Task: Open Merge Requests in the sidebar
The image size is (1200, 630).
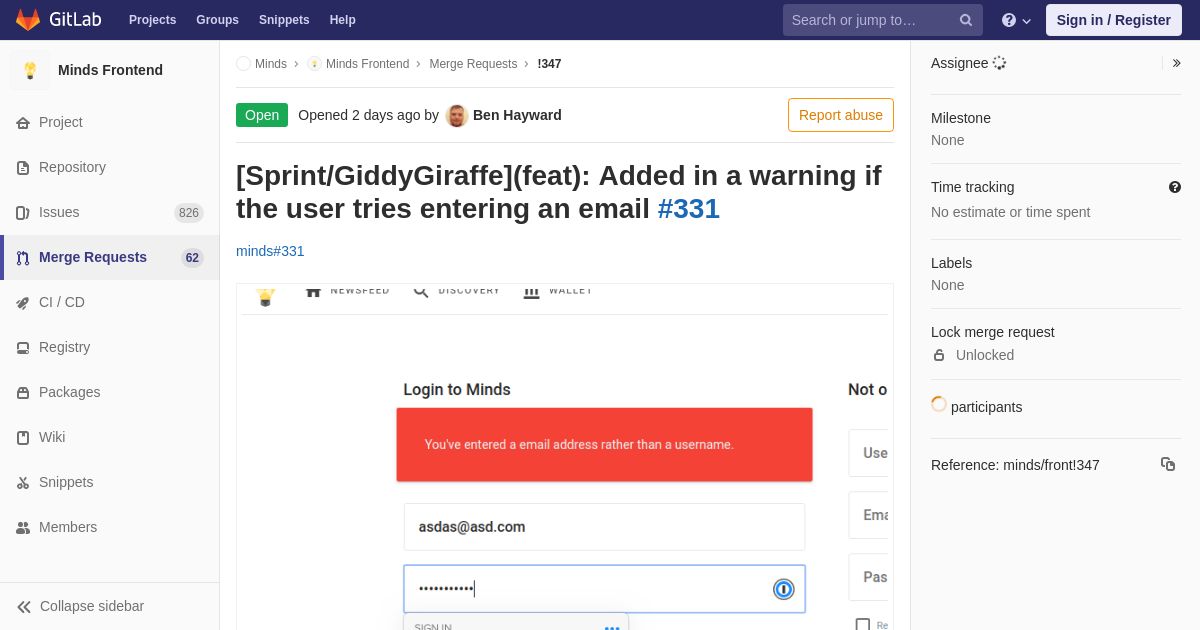Action: (93, 257)
